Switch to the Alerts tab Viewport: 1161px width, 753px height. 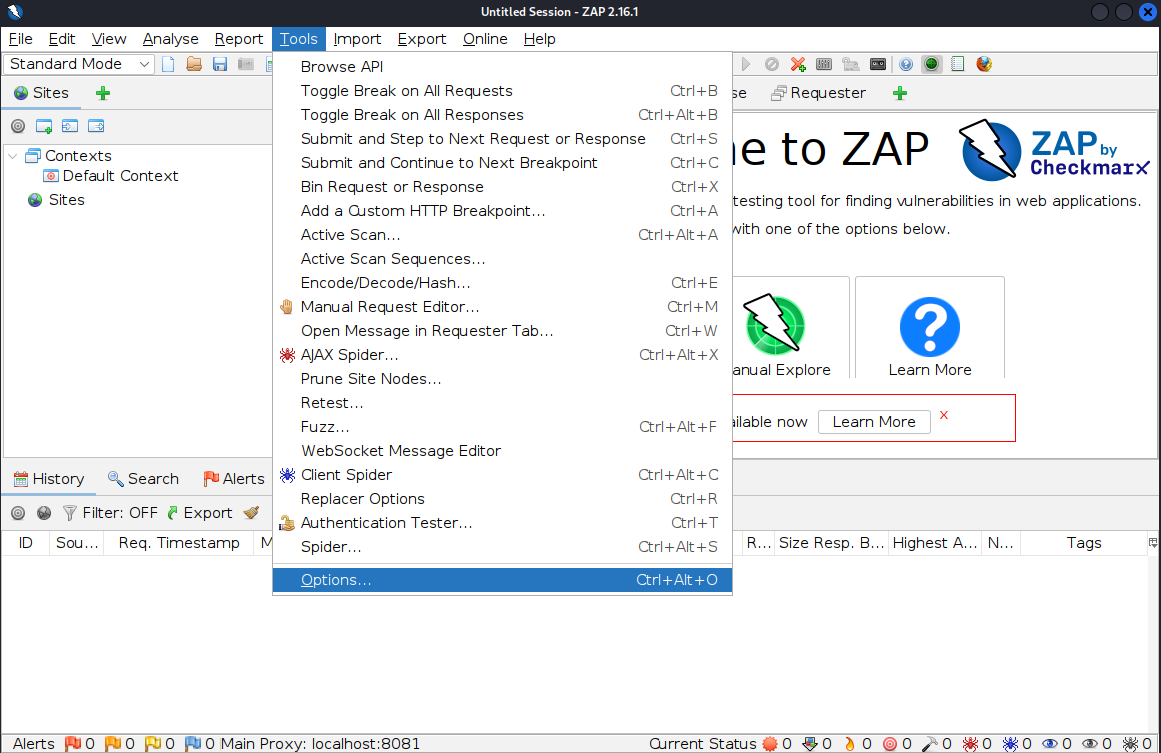click(234, 479)
